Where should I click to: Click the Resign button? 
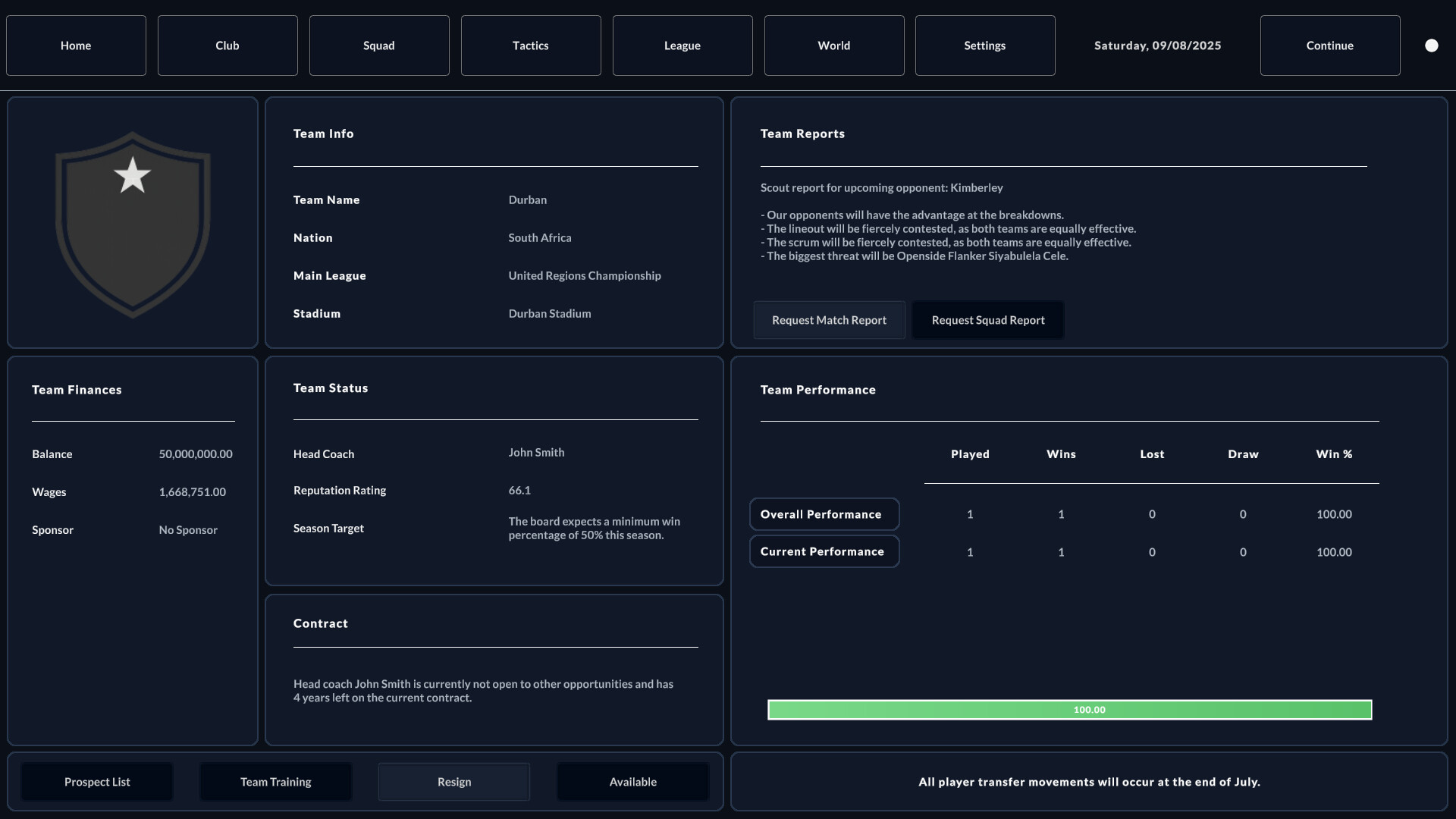pyautogui.click(x=454, y=782)
